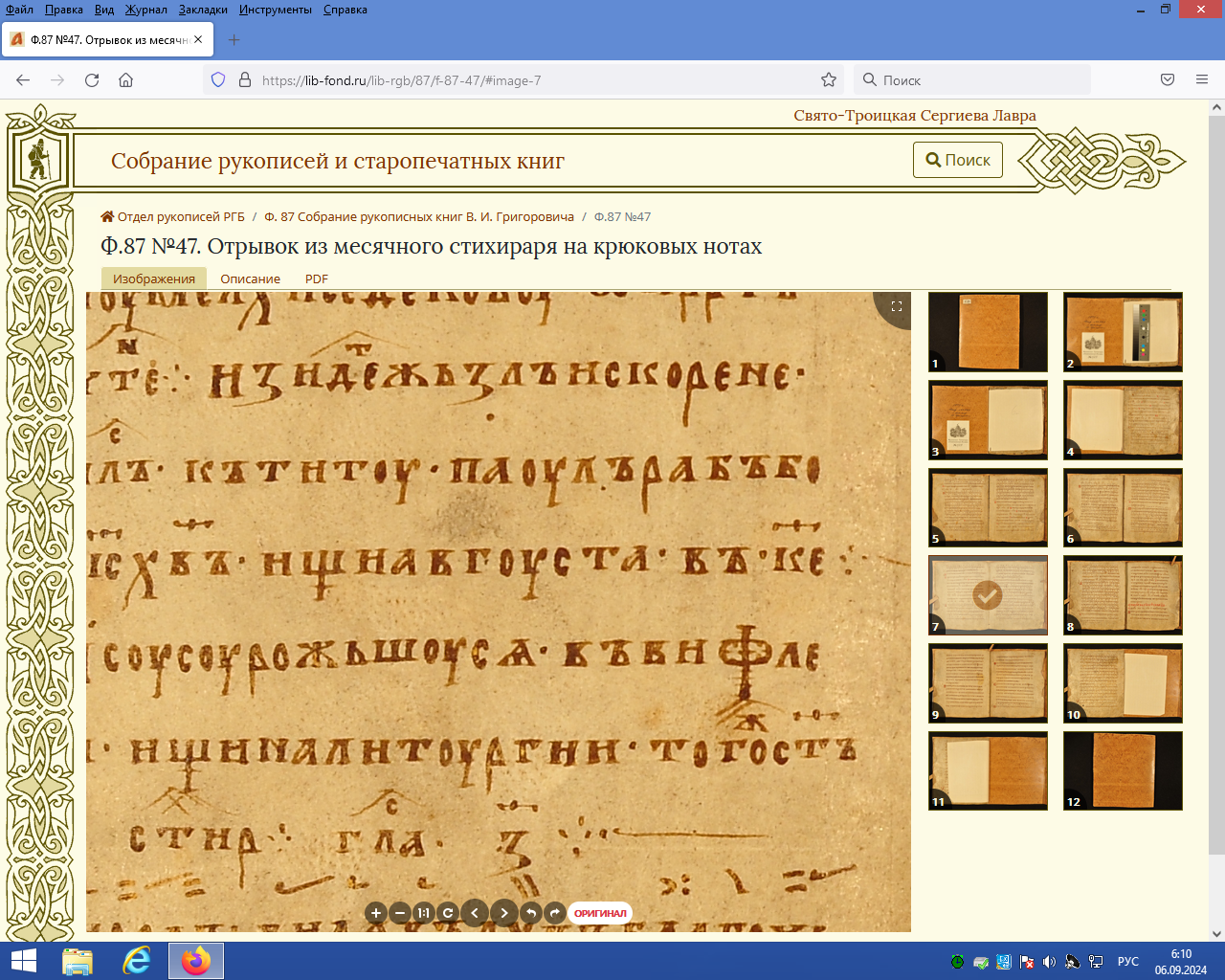Launch Internet Explorer from taskbar
The width and height of the screenshot is (1225, 980).
pos(137,961)
